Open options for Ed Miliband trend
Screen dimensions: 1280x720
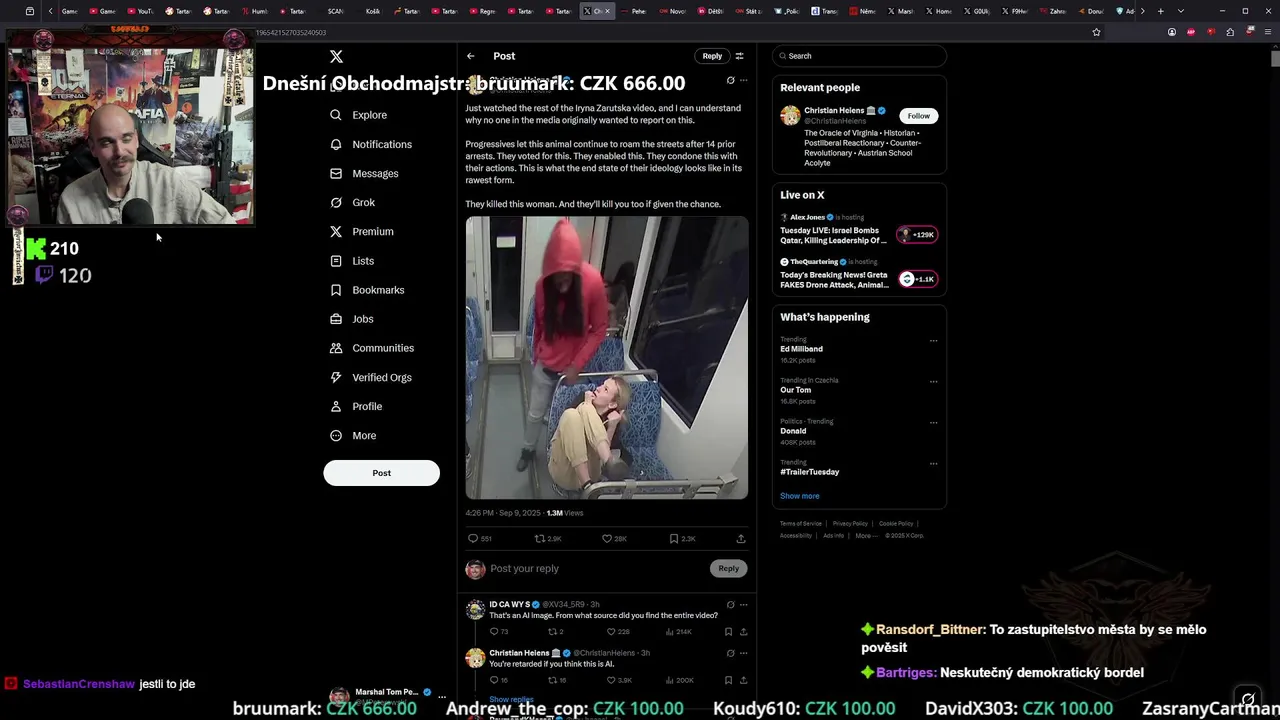(x=933, y=341)
